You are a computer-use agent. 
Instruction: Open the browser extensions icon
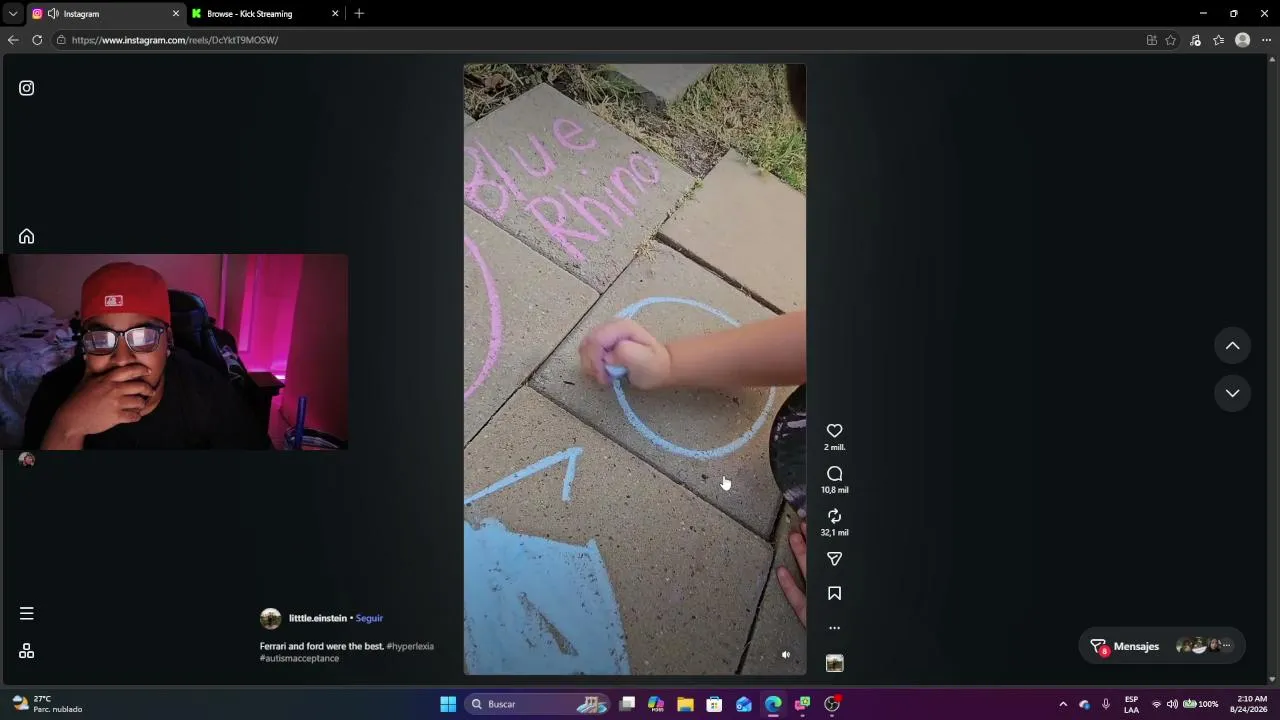pyautogui.click(x=1195, y=40)
